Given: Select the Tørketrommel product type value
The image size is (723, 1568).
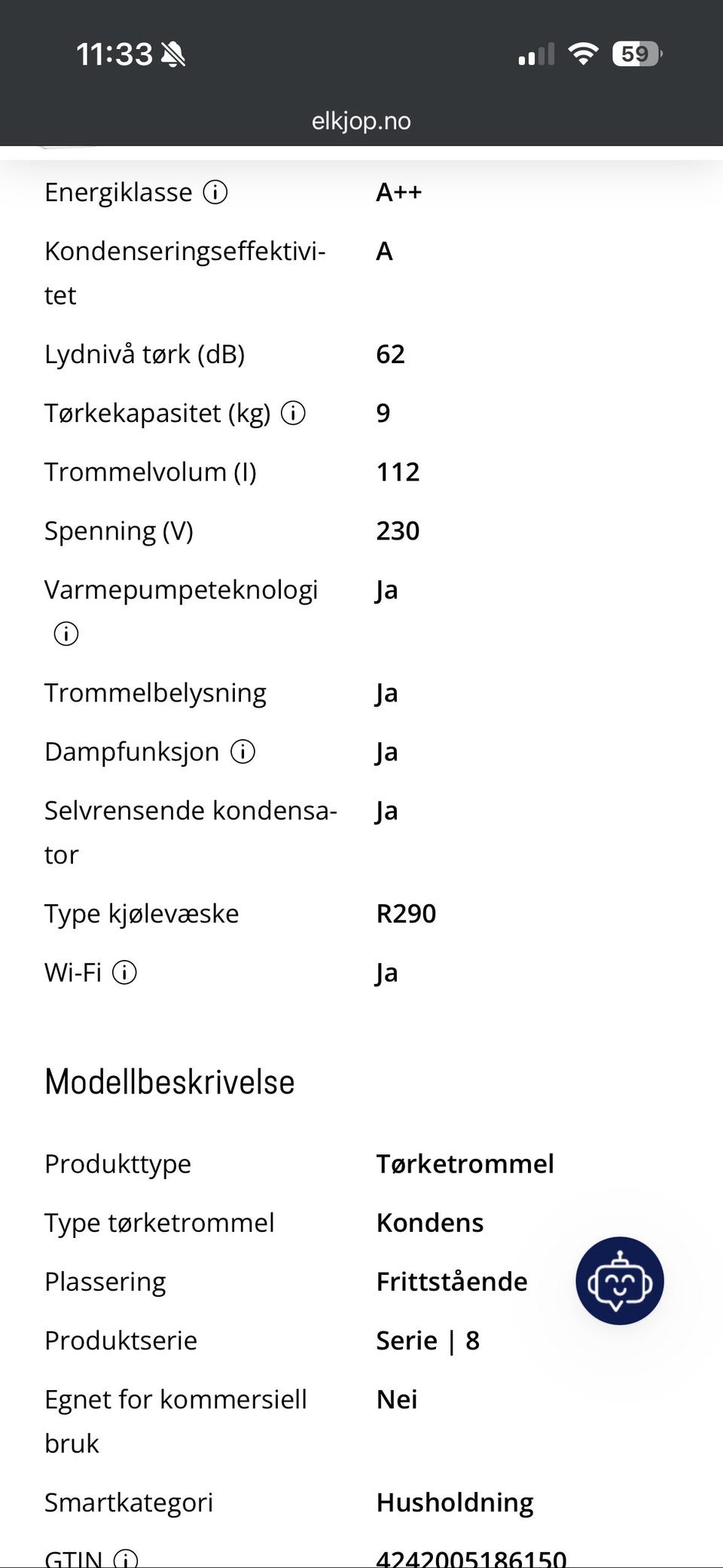Looking at the screenshot, I should click(x=465, y=1163).
